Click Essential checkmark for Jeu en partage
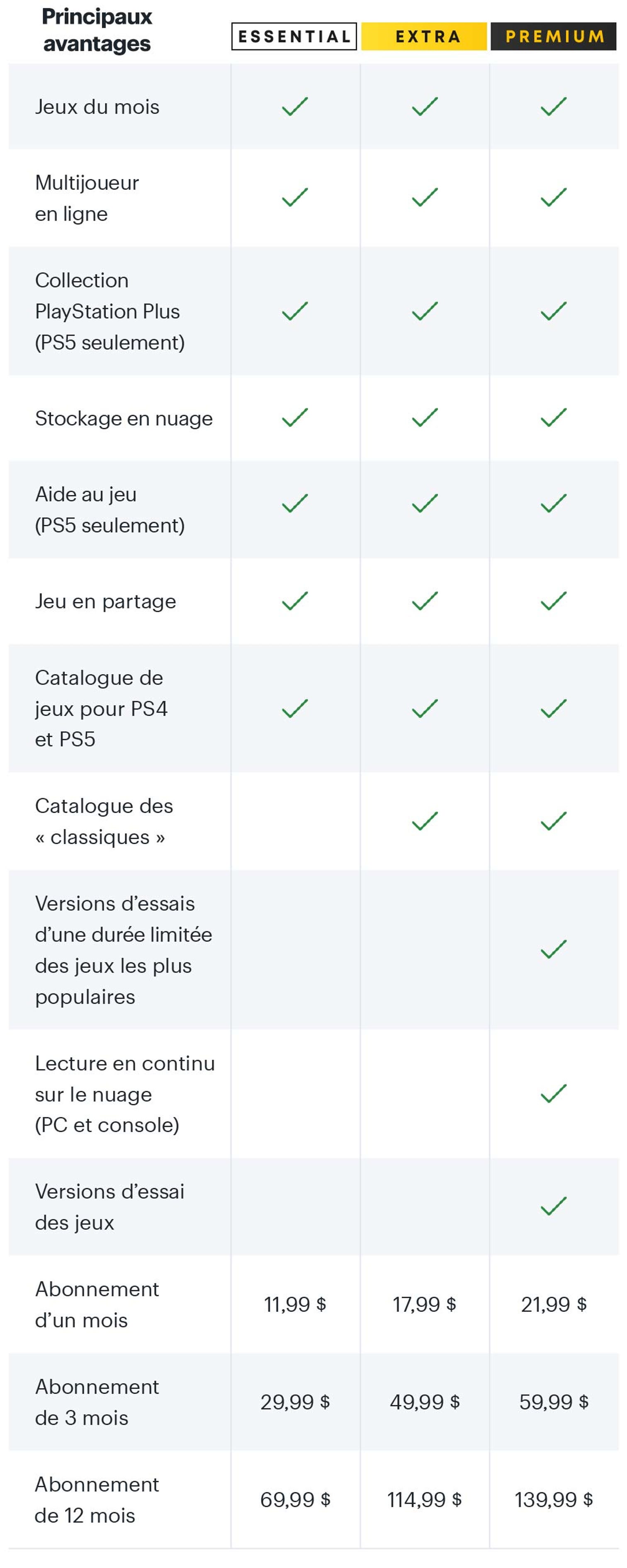Screen dimensions: 627x1568 click(x=295, y=602)
